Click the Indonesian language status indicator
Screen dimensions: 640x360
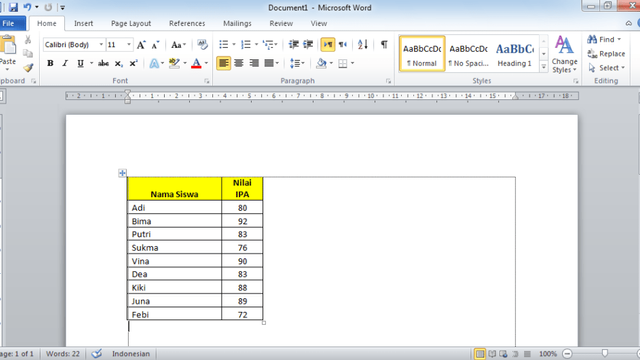[131, 353]
